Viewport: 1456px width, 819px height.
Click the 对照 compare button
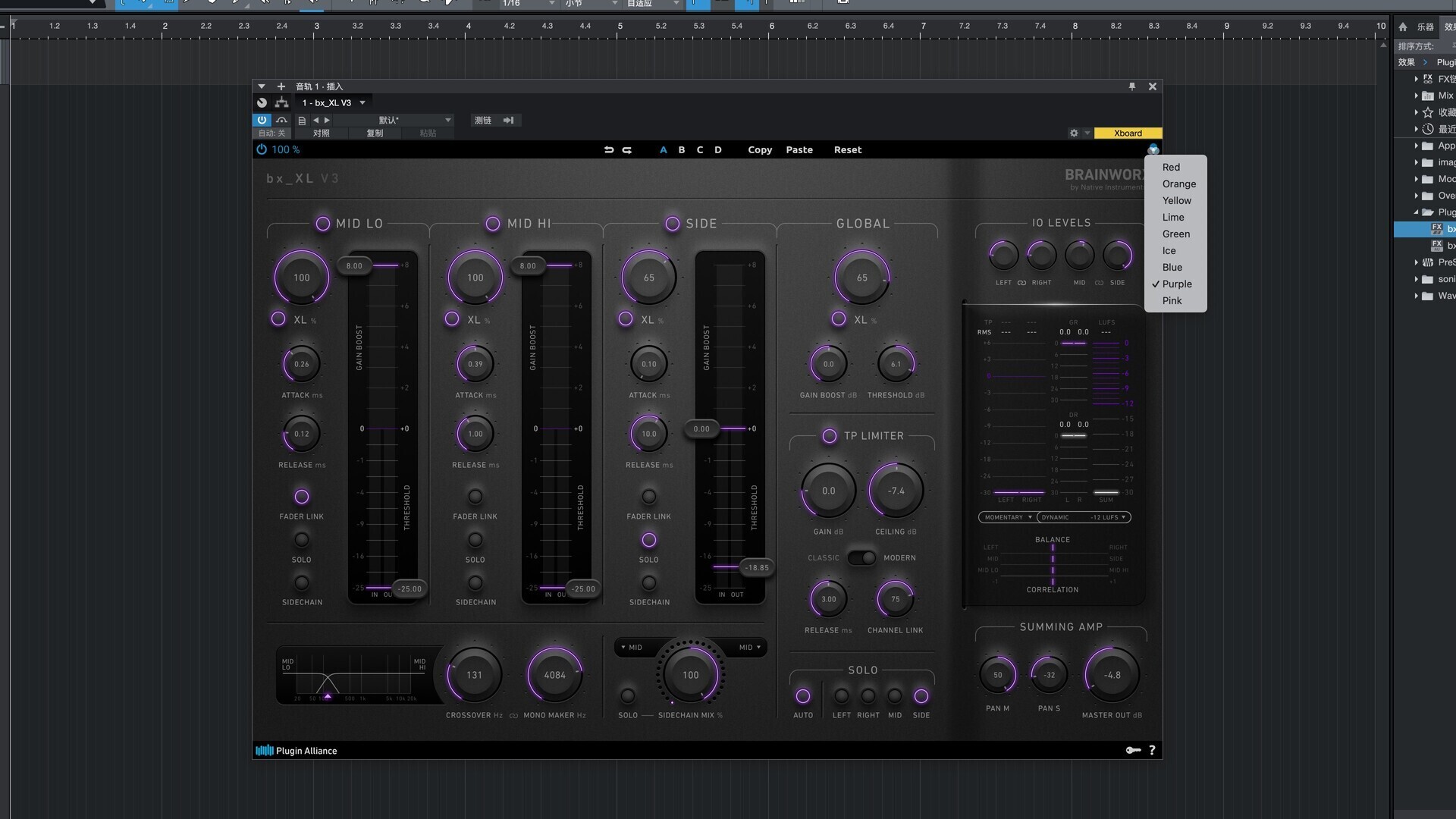click(x=322, y=133)
